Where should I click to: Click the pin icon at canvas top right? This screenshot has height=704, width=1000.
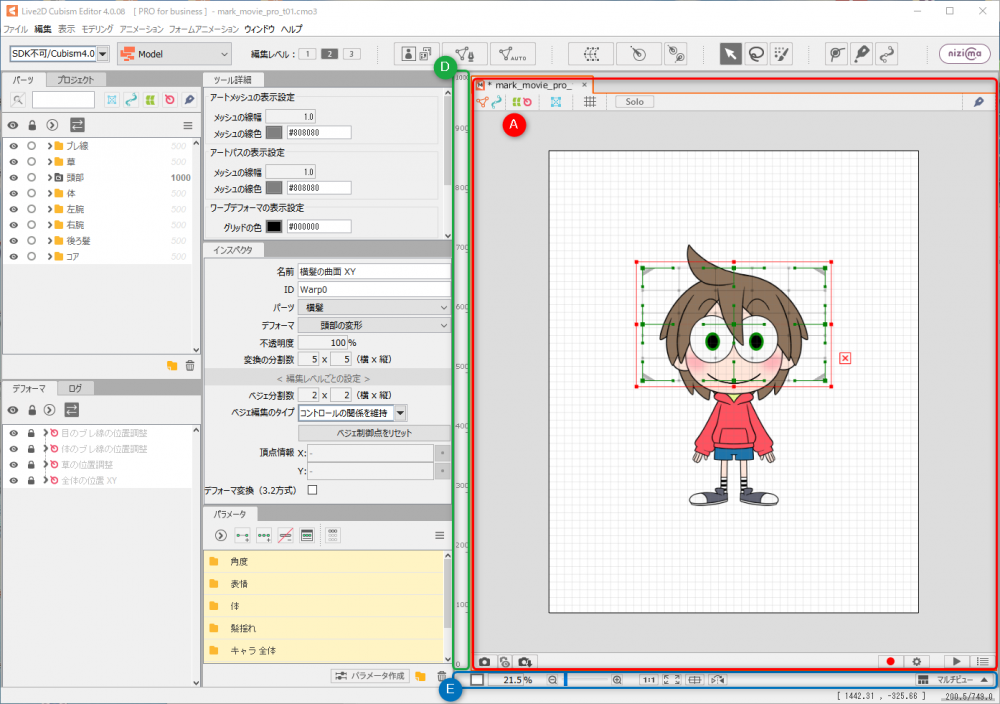click(978, 101)
